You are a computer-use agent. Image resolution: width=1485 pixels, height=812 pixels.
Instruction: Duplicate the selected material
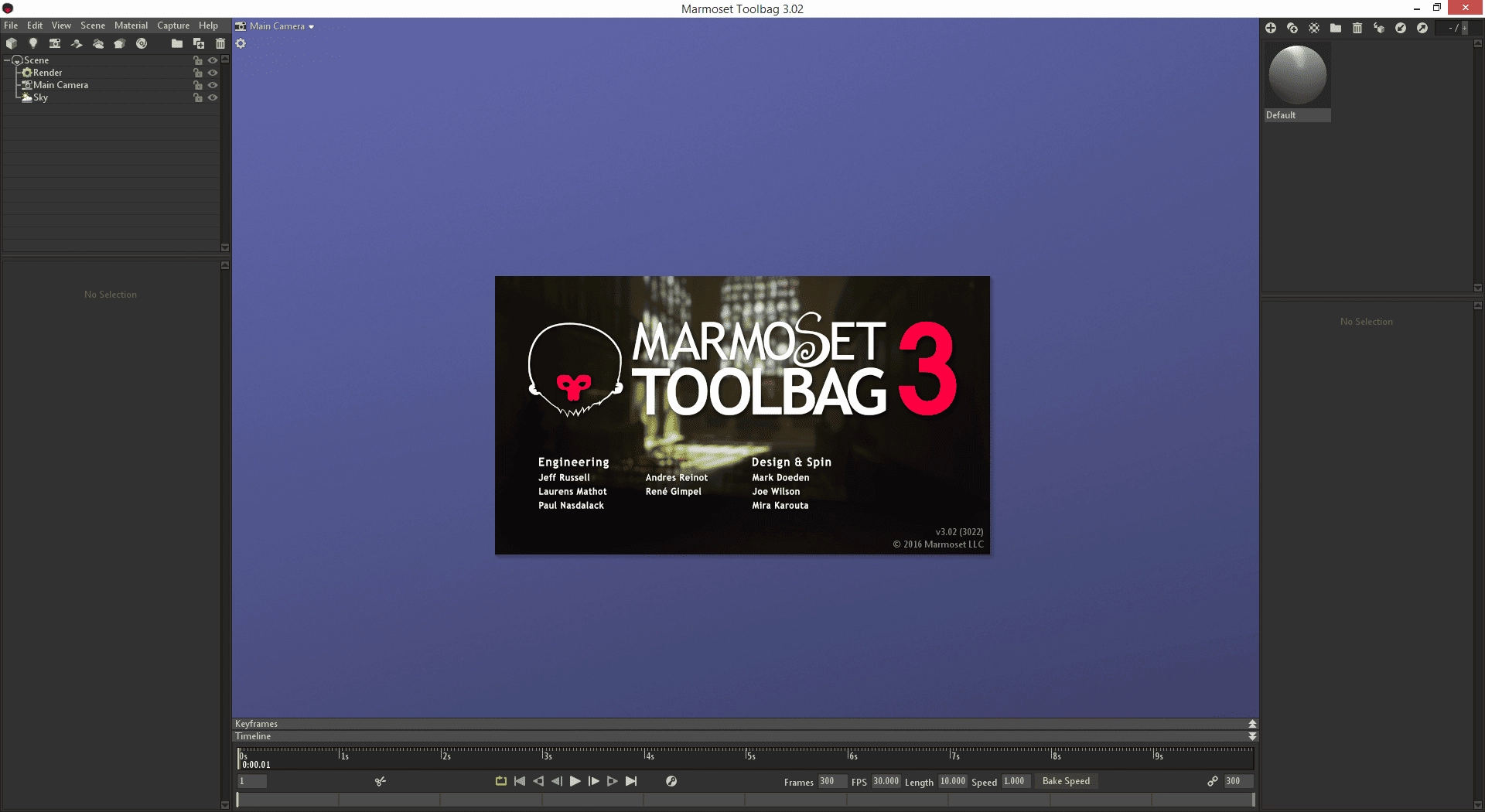point(1292,28)
